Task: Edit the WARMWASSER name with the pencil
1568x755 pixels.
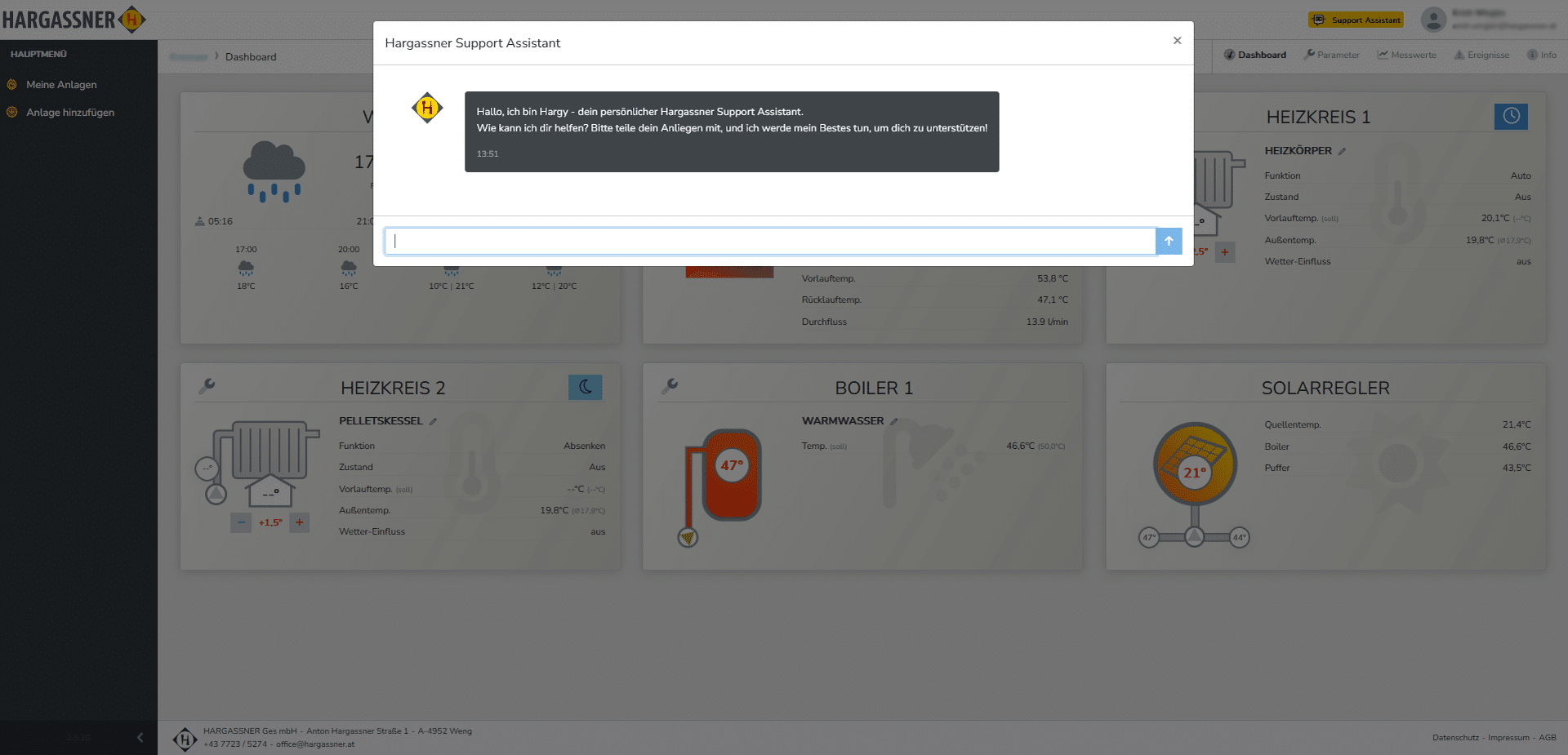Action: point(894,421)
